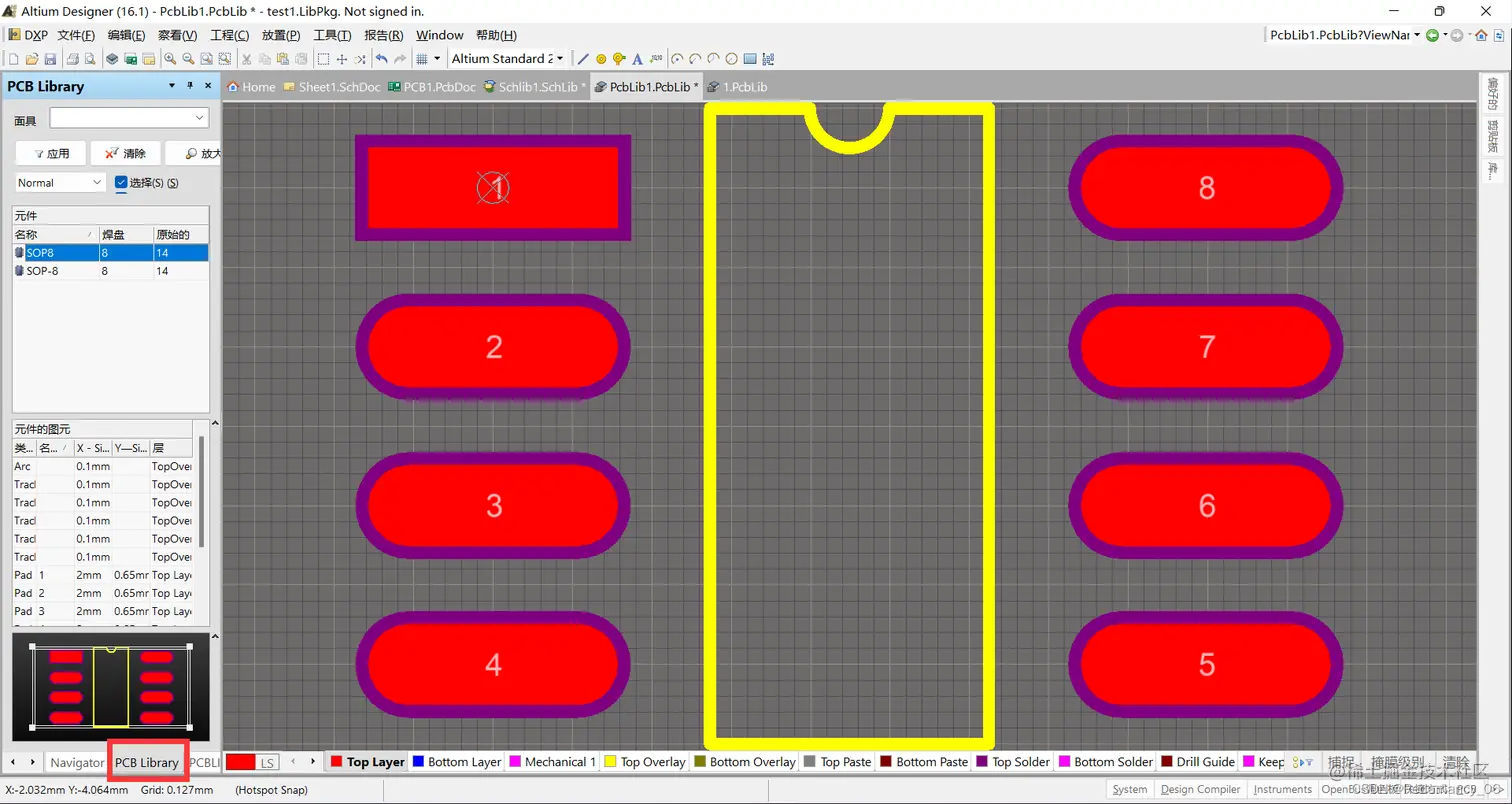Click the Instruments status bar button
The height and width of the screenshot is (804, 1512).
pos(1283,790)
